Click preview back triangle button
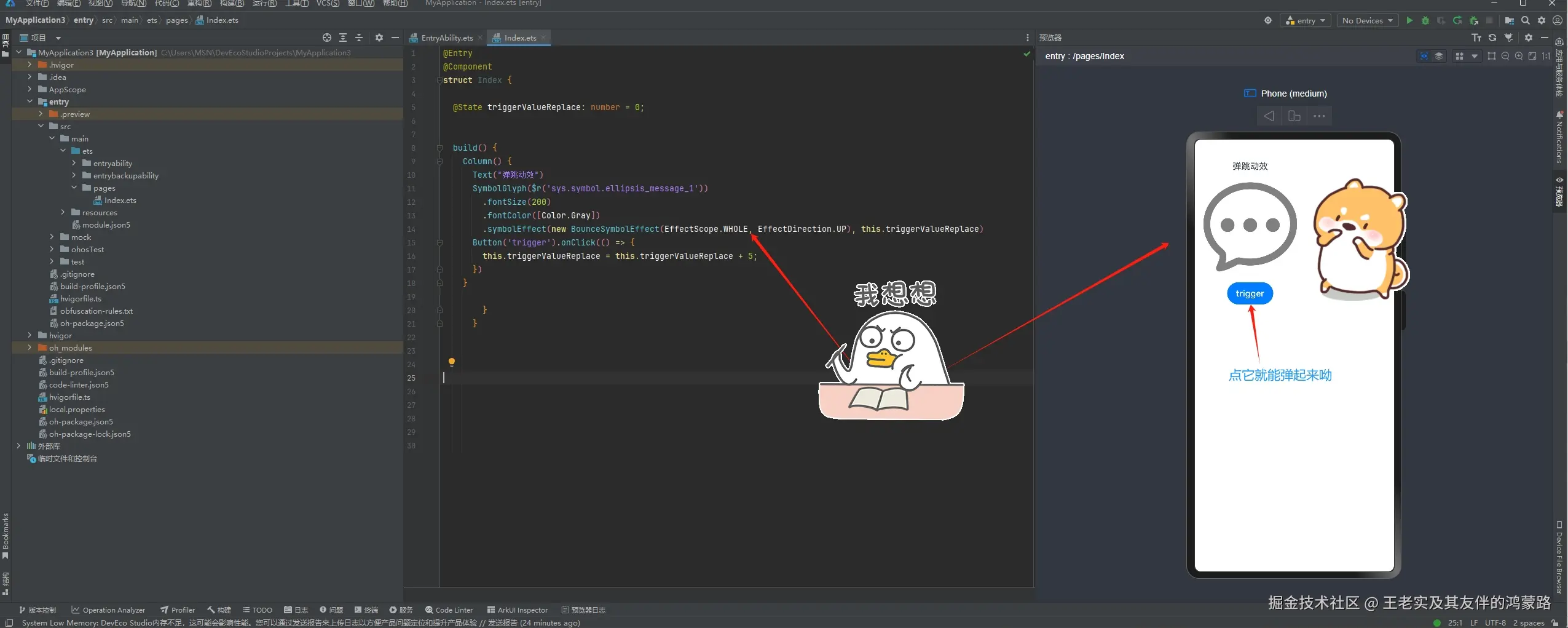Viewport: 1568px width, 628px height. (1269, 116)
